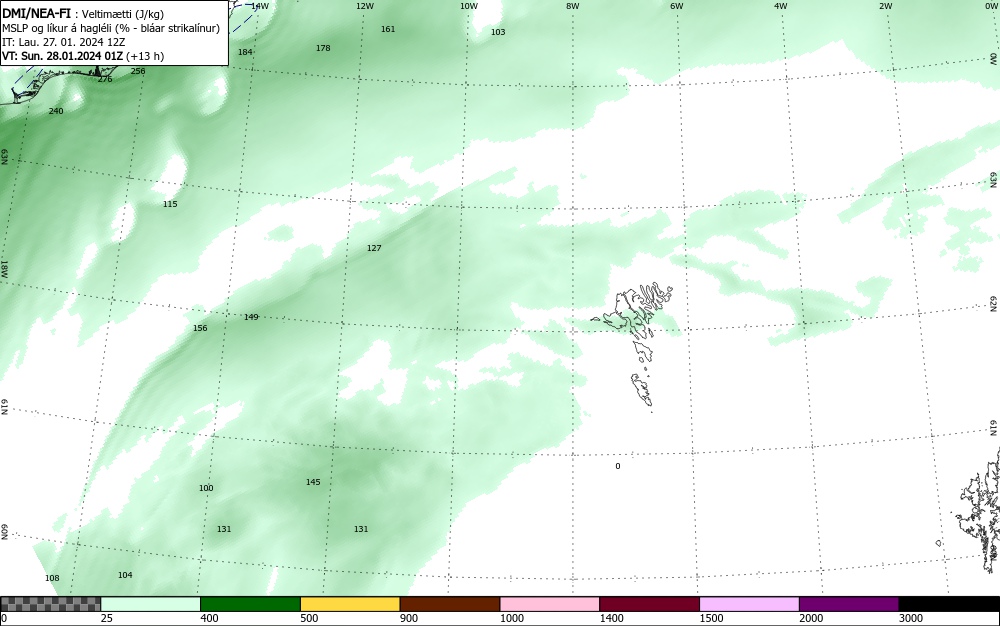Click the map value '145'
1000x626 pixels.
pyautogui.click(x=313, y=483)
